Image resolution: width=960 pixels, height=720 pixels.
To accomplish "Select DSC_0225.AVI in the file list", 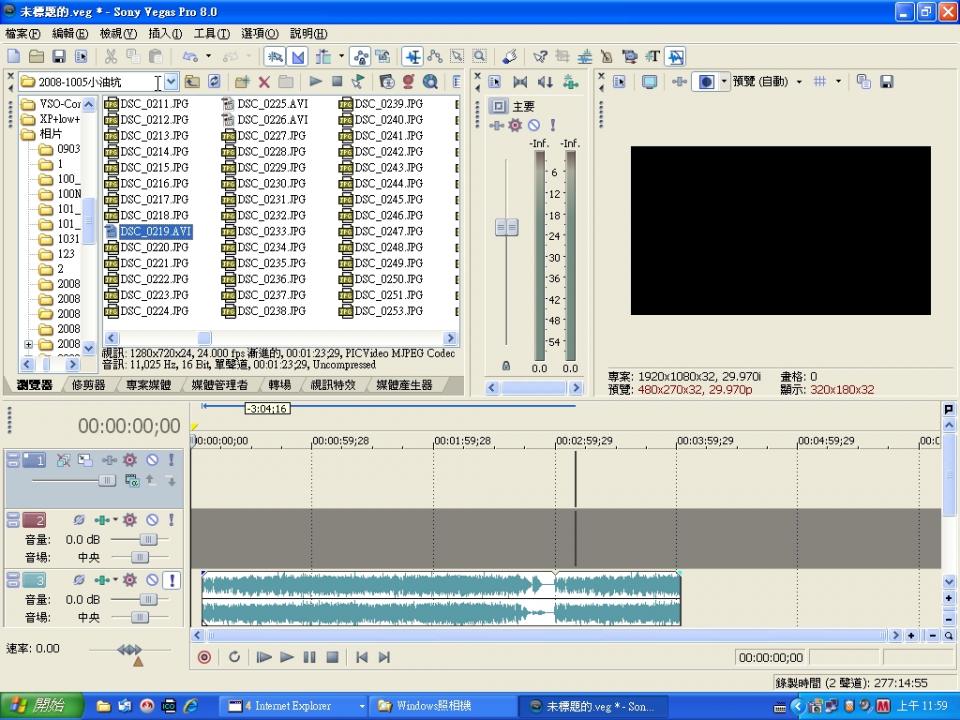I will [271, 104].
